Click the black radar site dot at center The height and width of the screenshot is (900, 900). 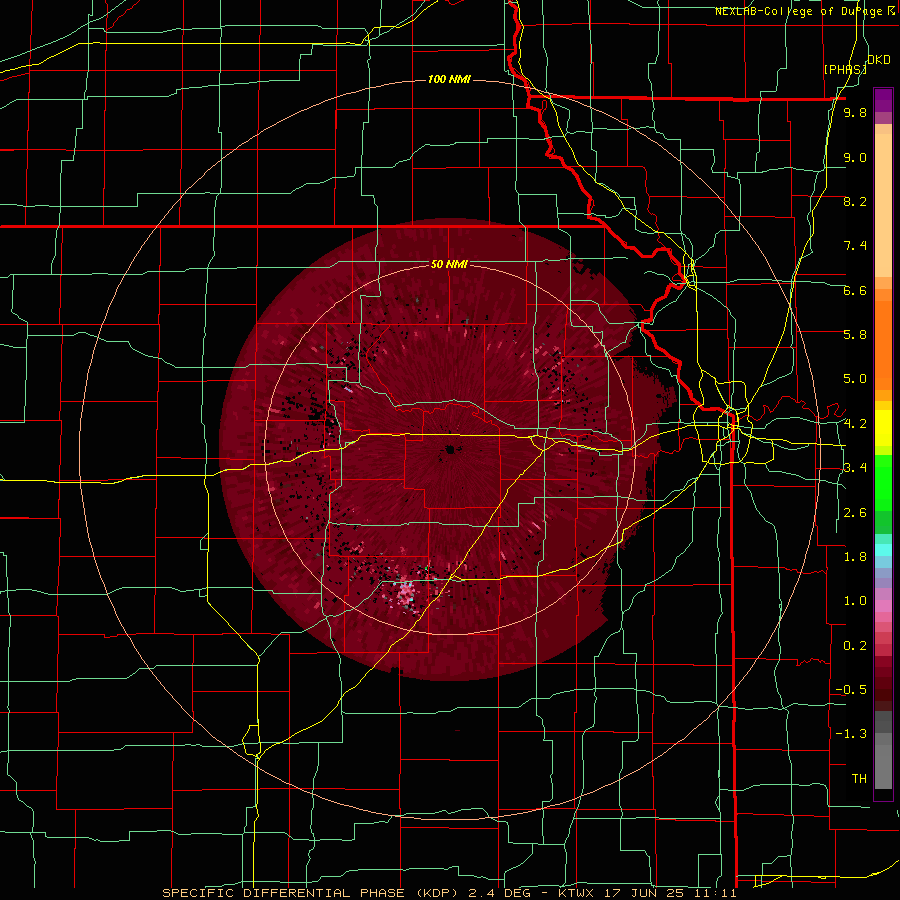pos(451,449)
